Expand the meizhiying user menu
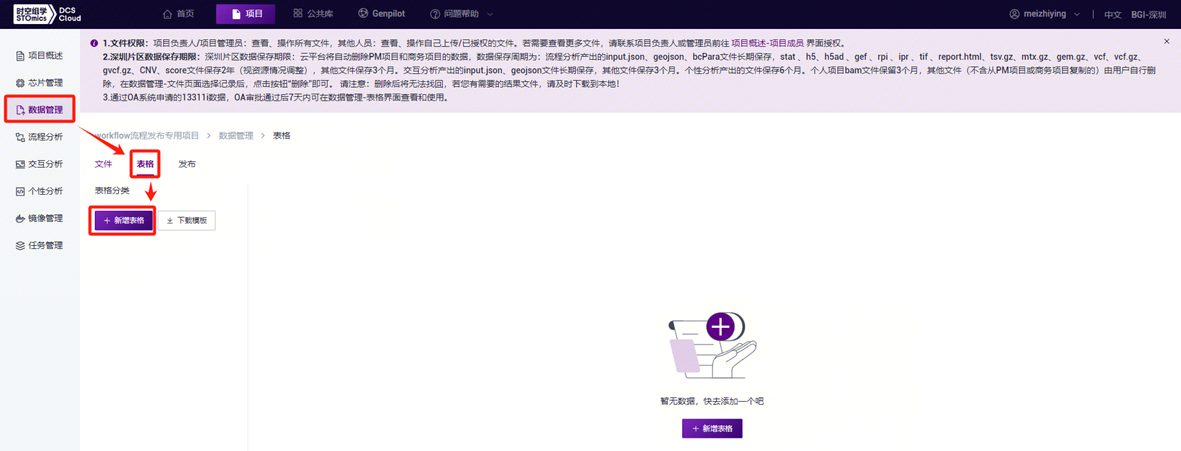This screenshot has height=451, width=1181. click(1045, 14)
